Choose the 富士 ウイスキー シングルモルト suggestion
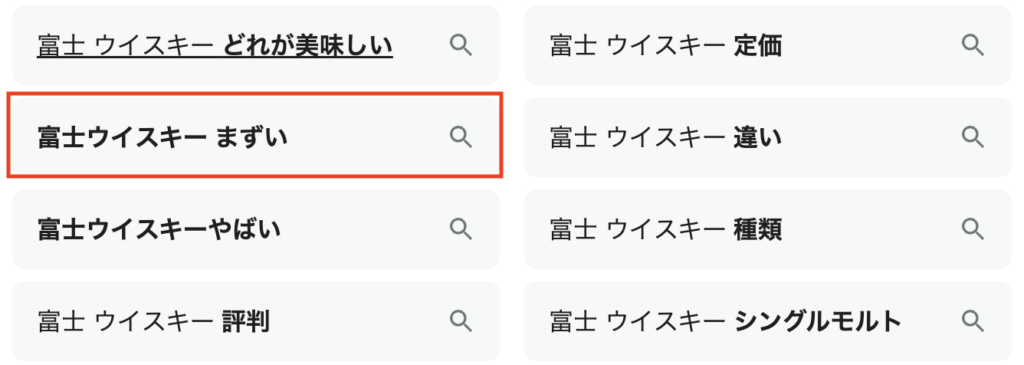This screenshot has height=365, width=1024. pyautogui.click(x=726, y=321)
